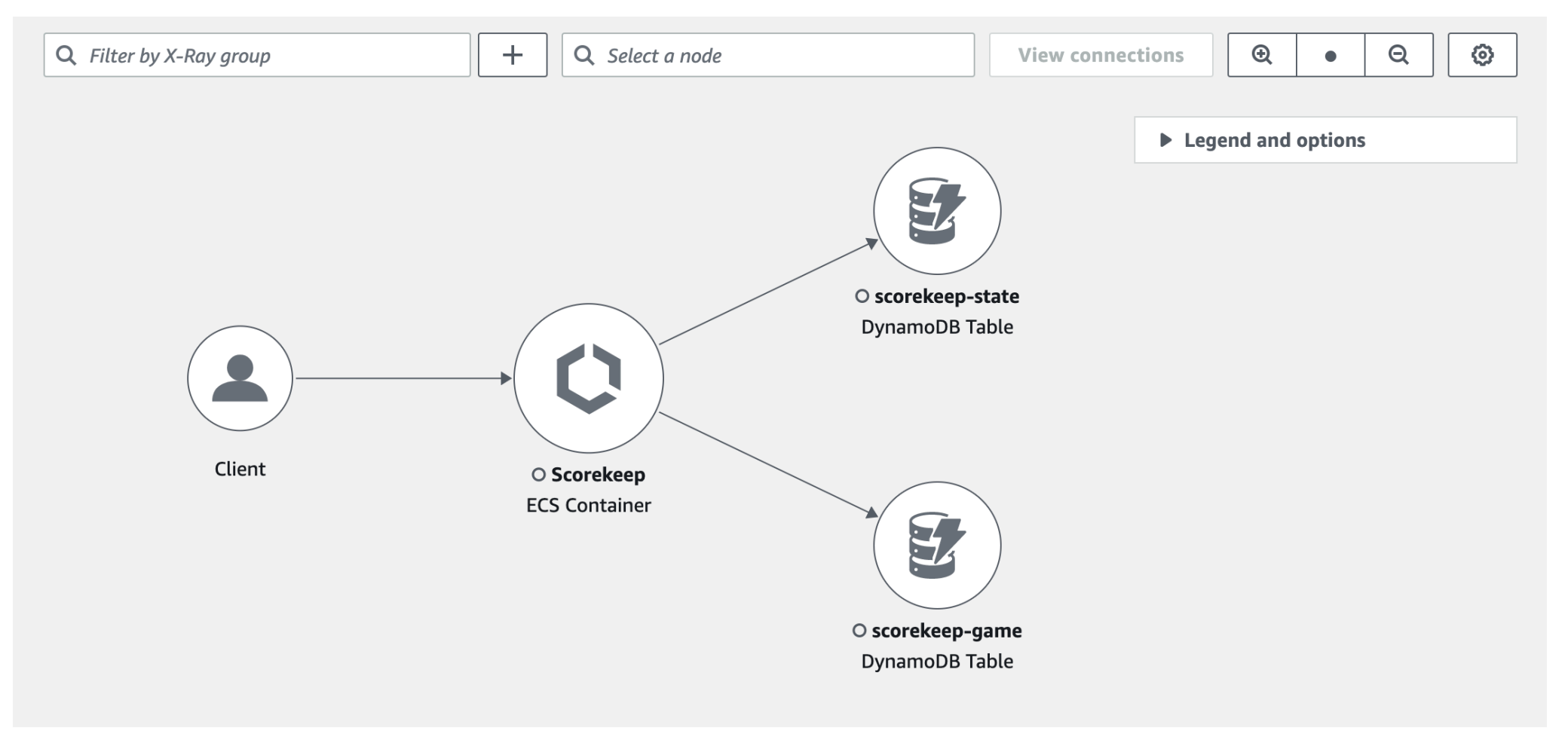1568x740 pixels.
Task: Click DynamoDB Table text under scorekeep-state
Action: [x=937, y=327]
